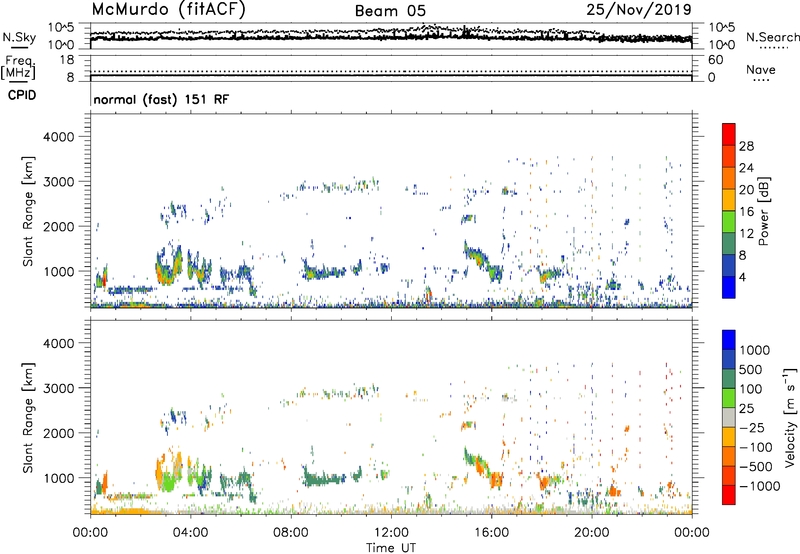Click the '18' tick on frequency axis

67,60
